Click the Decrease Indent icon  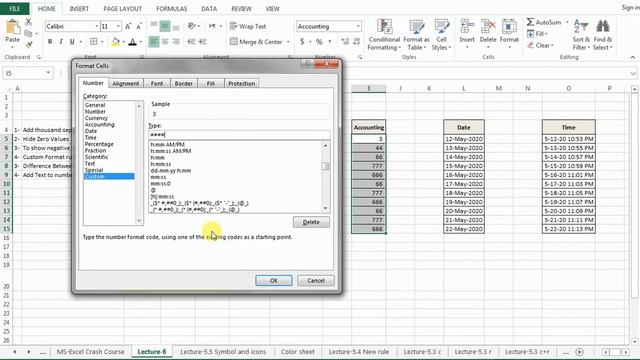tap(191, 42)
